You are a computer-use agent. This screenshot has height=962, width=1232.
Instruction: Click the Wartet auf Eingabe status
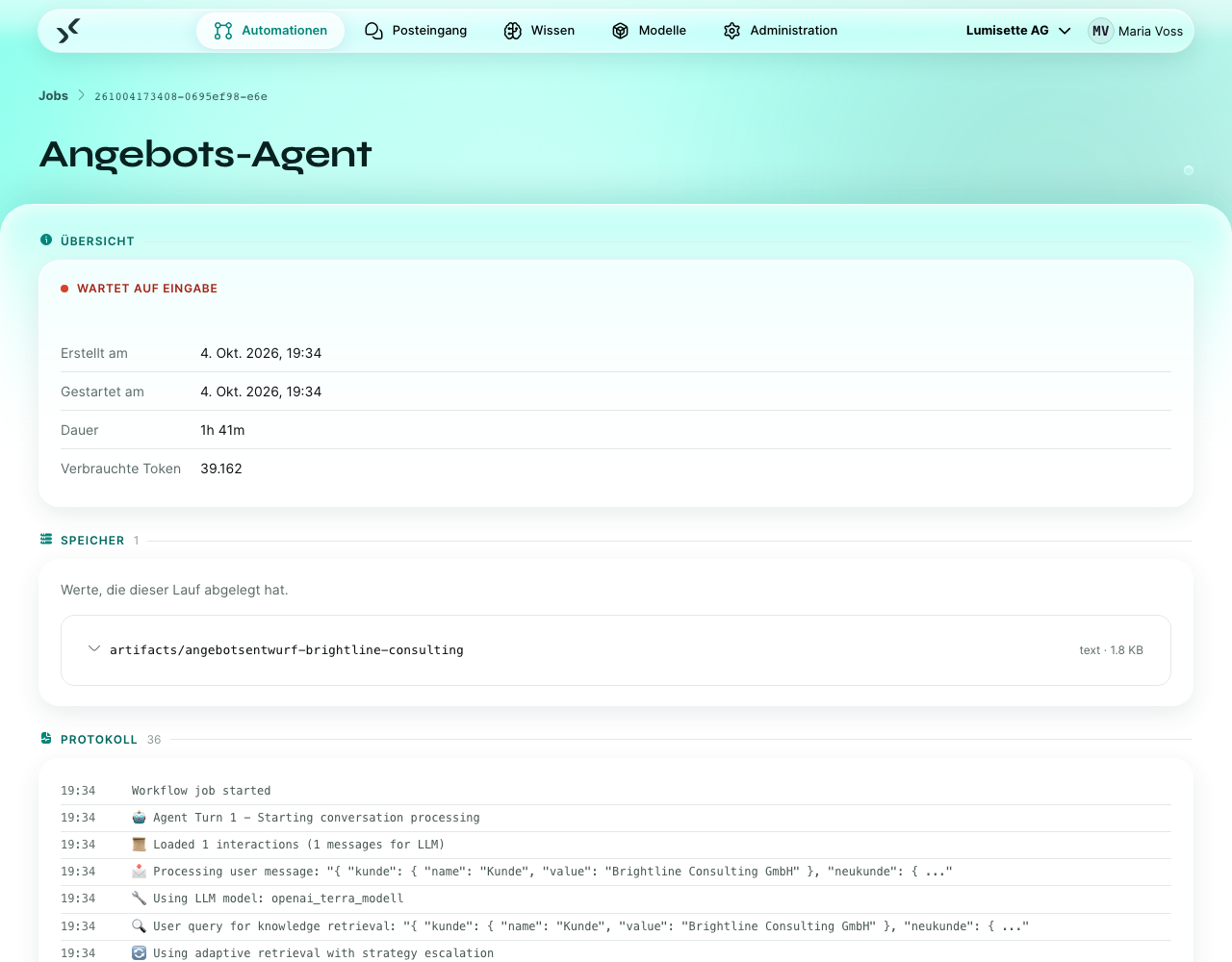(x=140, y=289)
